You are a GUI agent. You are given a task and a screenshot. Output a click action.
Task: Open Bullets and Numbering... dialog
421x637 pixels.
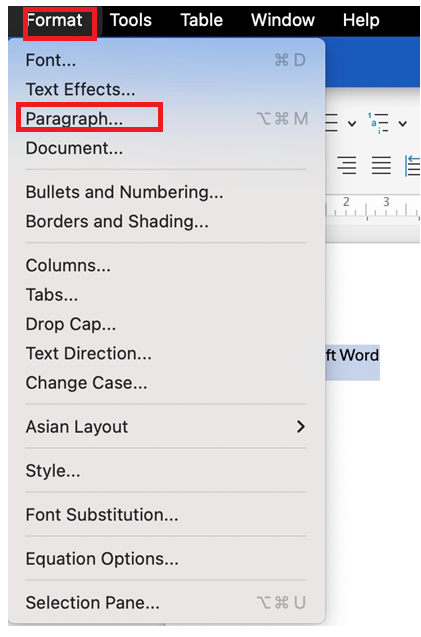pyautogui.click(x=166, y=192)
